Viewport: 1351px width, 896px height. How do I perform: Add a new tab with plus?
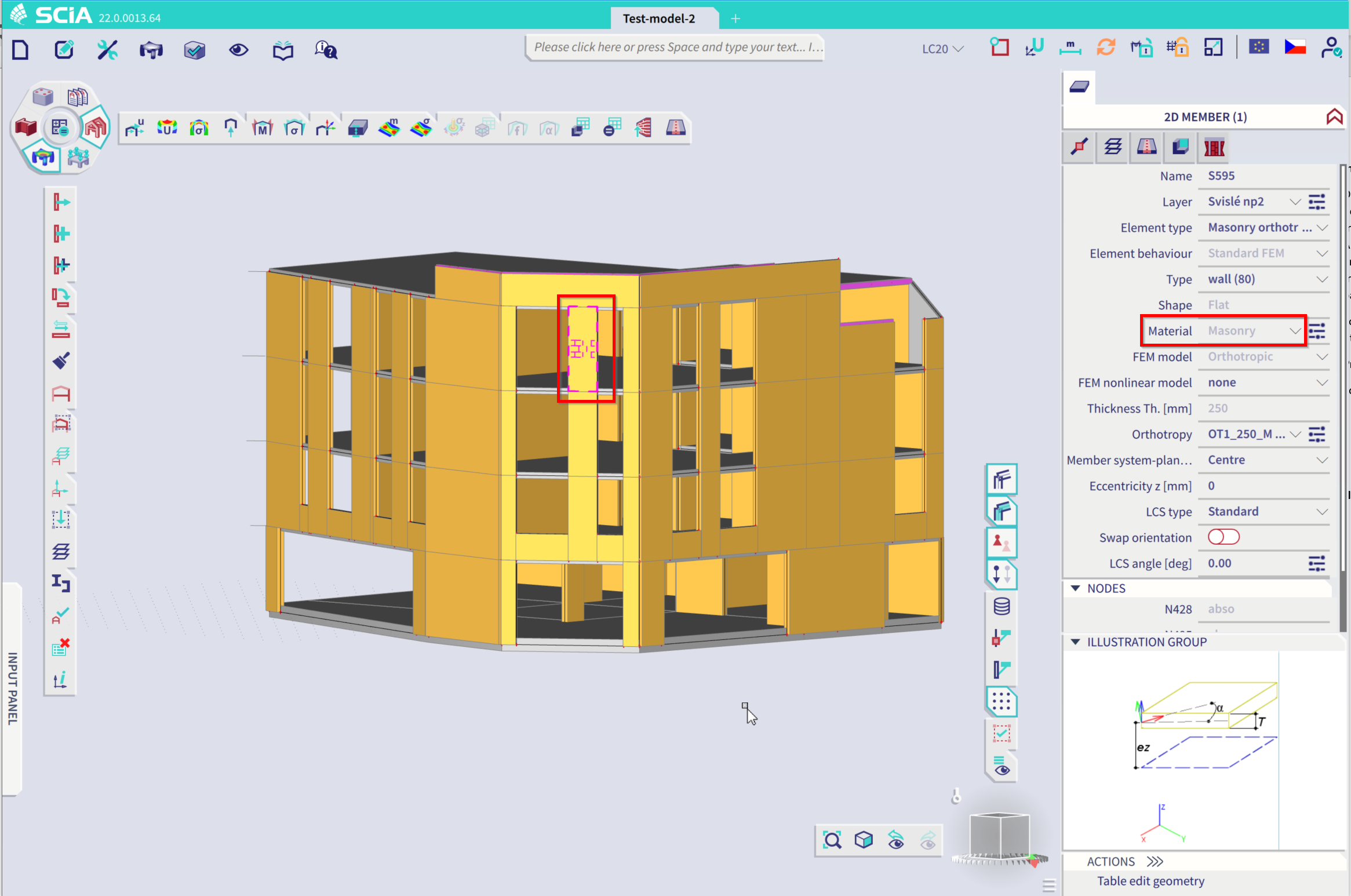[x=735, y=19]
